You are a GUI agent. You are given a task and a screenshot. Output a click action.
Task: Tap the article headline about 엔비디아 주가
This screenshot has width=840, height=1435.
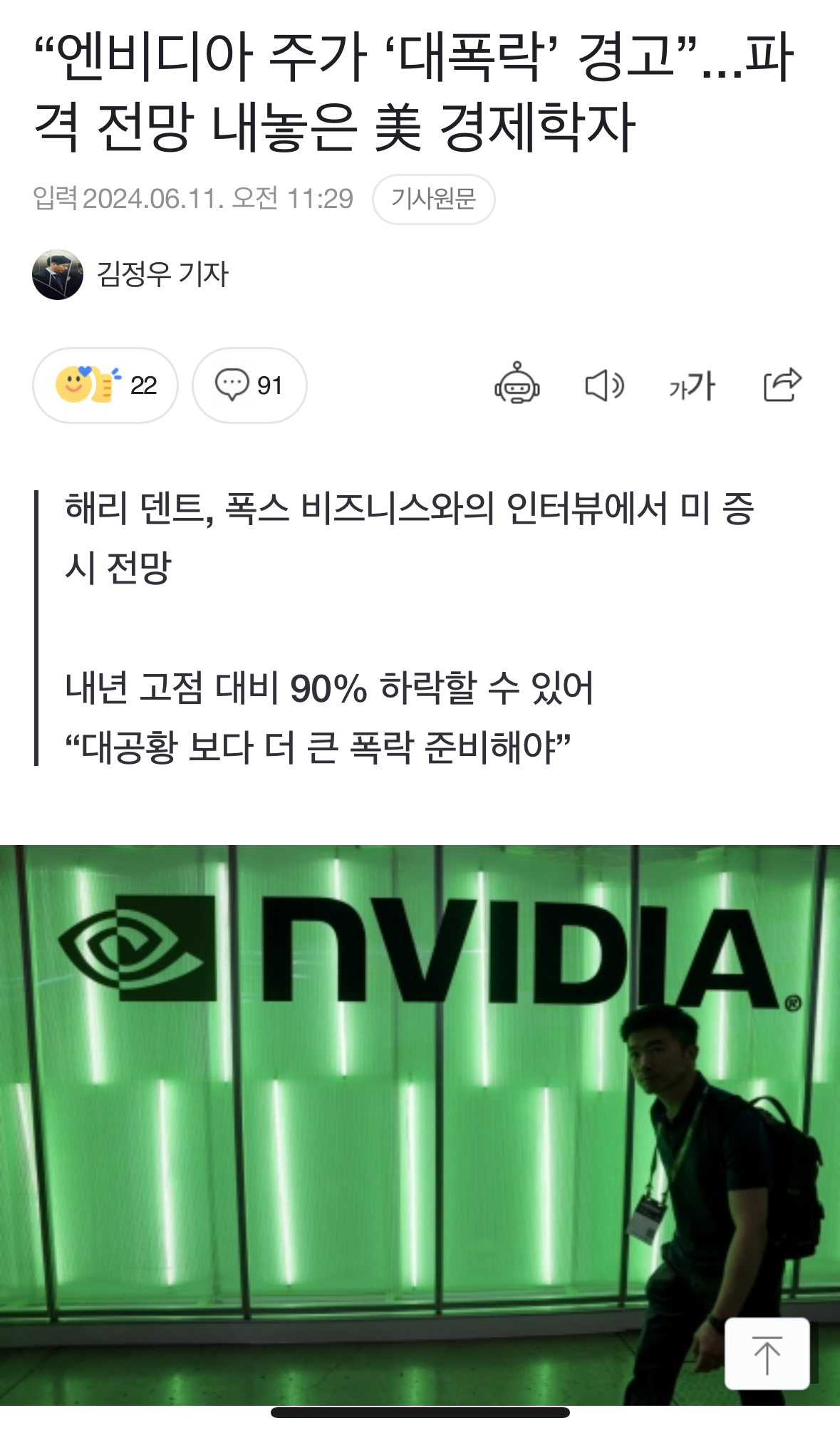pos(413,90)
